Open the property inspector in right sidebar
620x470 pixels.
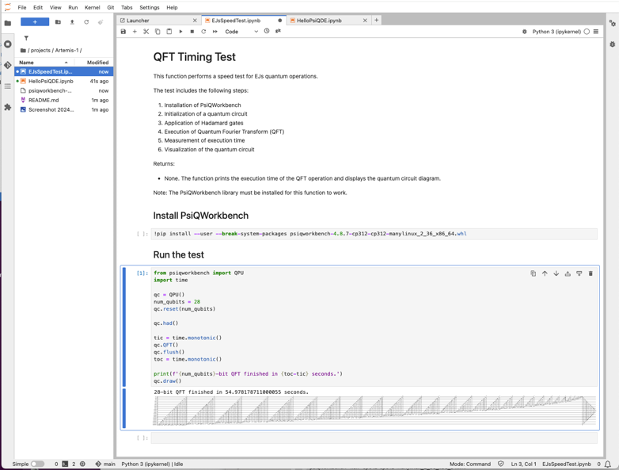click(x=612, y=23)
